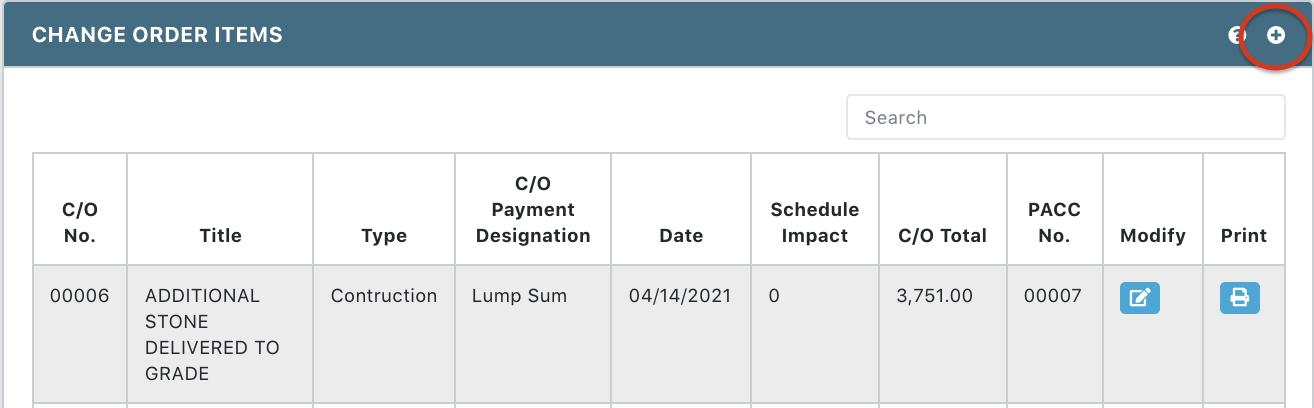
Task: Select the Change Order Items panel title
Action: pyautogui.click(x=157, y=35)
